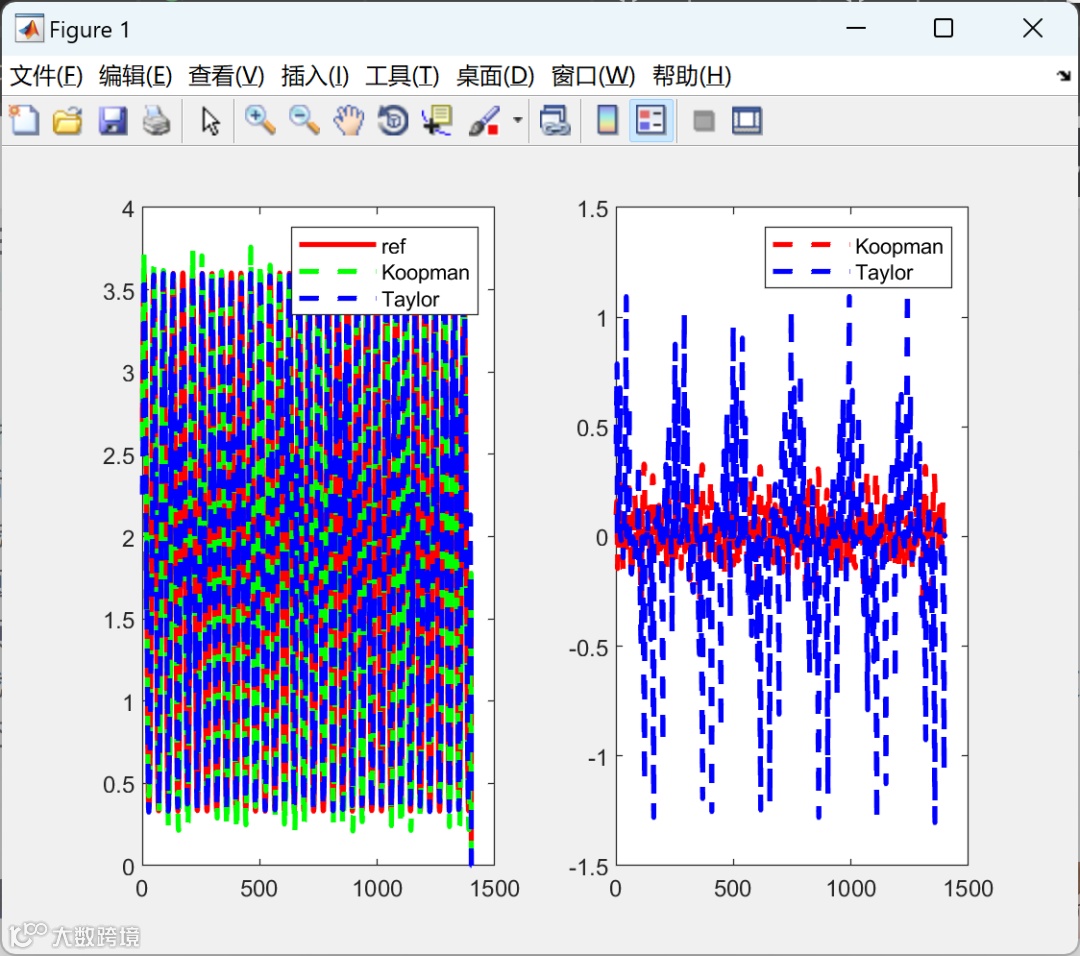Click the New Figure toolbar icon
This screenshot has height=956, width=1080.
24,121
